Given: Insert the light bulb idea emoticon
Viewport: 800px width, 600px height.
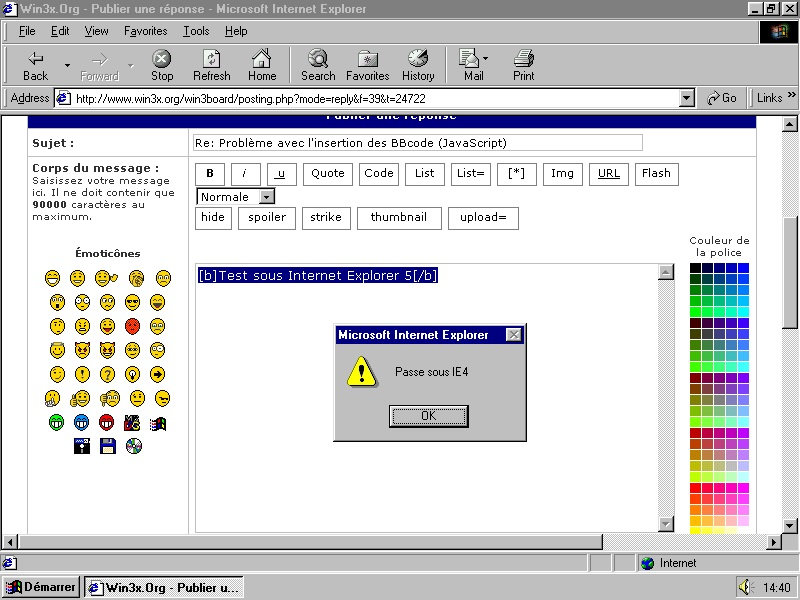Looking at the screenshot, I should [x=132, y=374].
